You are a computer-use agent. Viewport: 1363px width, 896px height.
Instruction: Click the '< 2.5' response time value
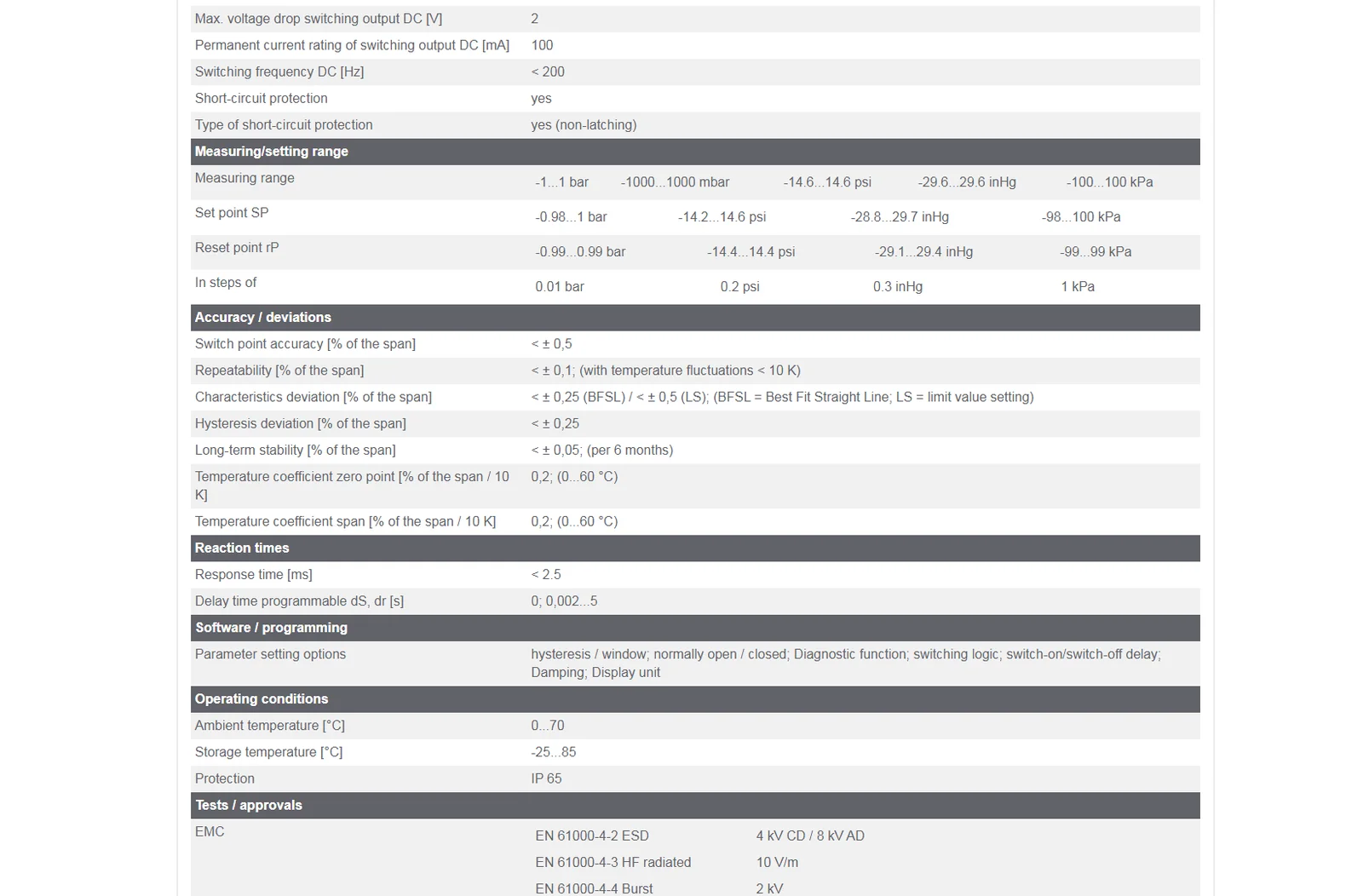pyautogui.click(x=546, y=575)
